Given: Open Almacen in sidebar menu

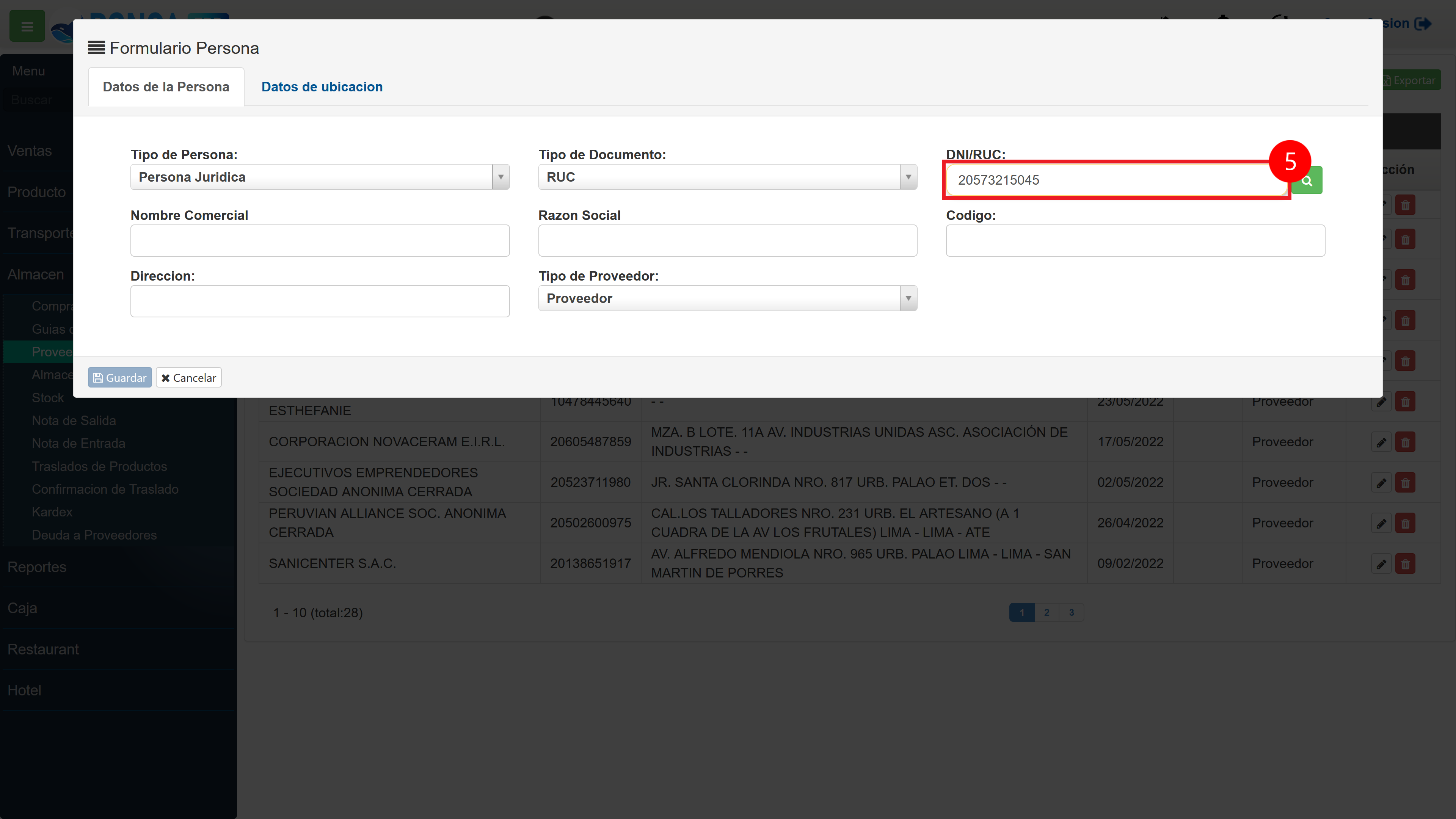Looking at the screenshot, I should point(36,274).
